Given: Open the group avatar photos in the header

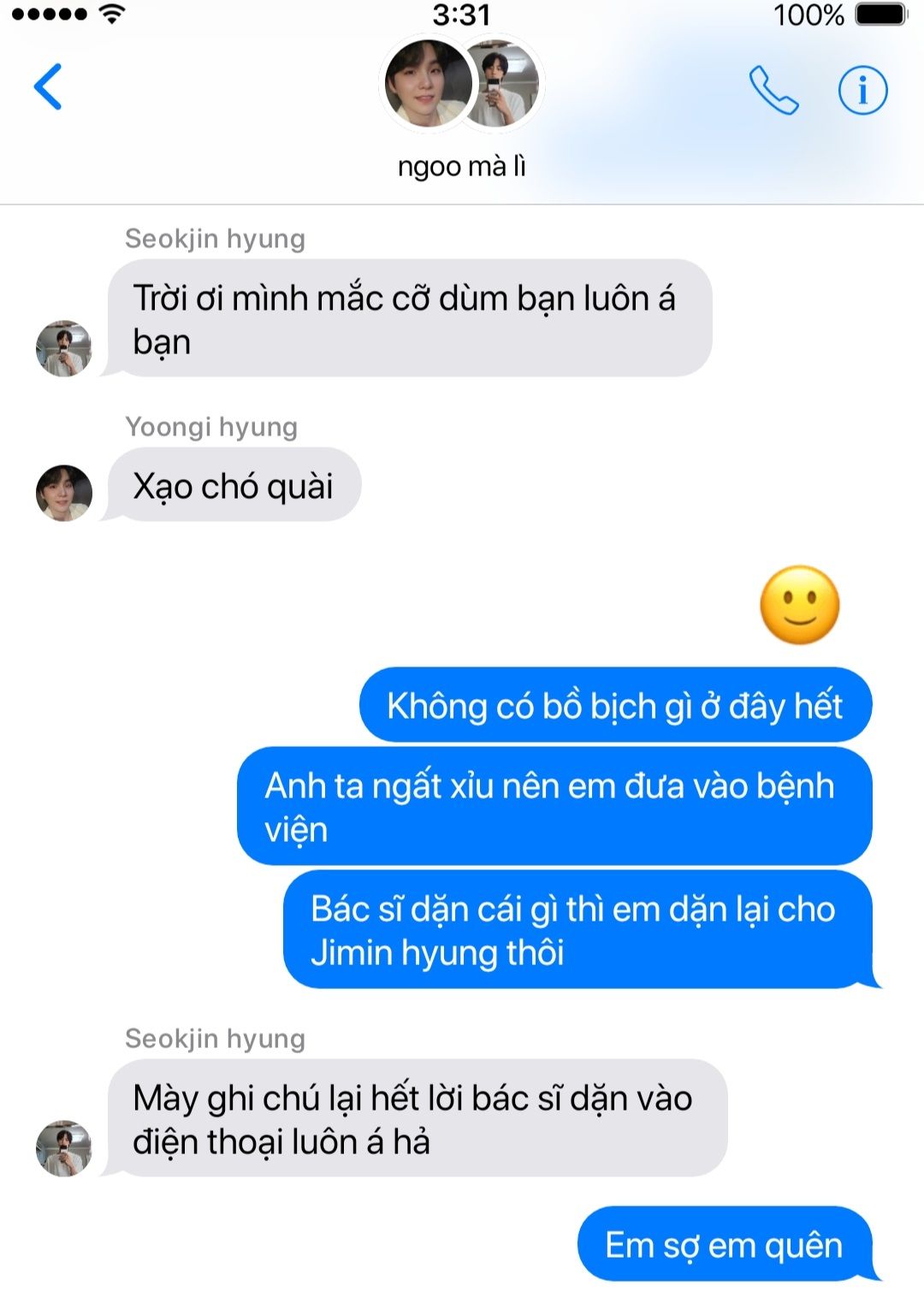Looking at the screenshot, I should (461, 84).
